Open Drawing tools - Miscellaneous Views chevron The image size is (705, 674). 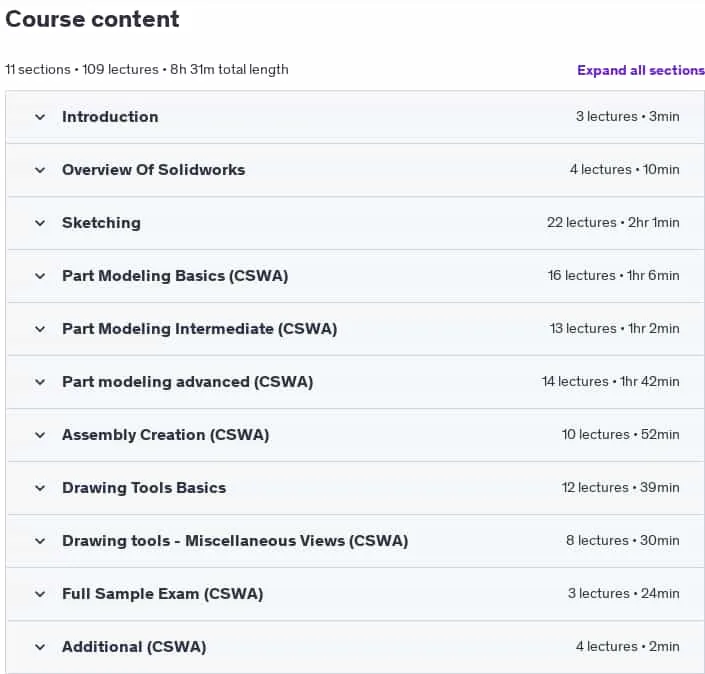click(40, 541)
